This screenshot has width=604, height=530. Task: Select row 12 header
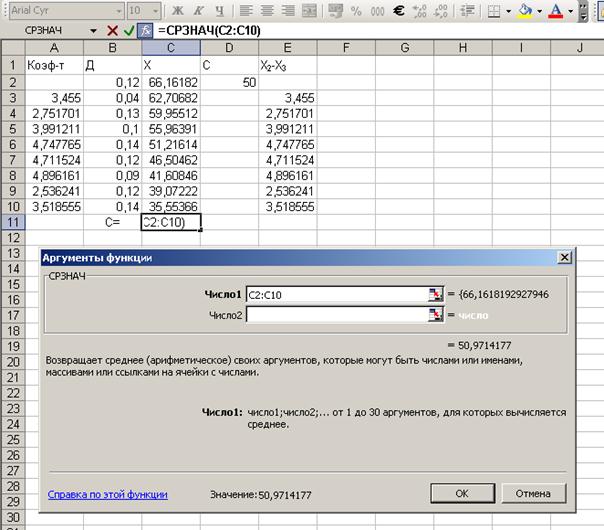13,238
